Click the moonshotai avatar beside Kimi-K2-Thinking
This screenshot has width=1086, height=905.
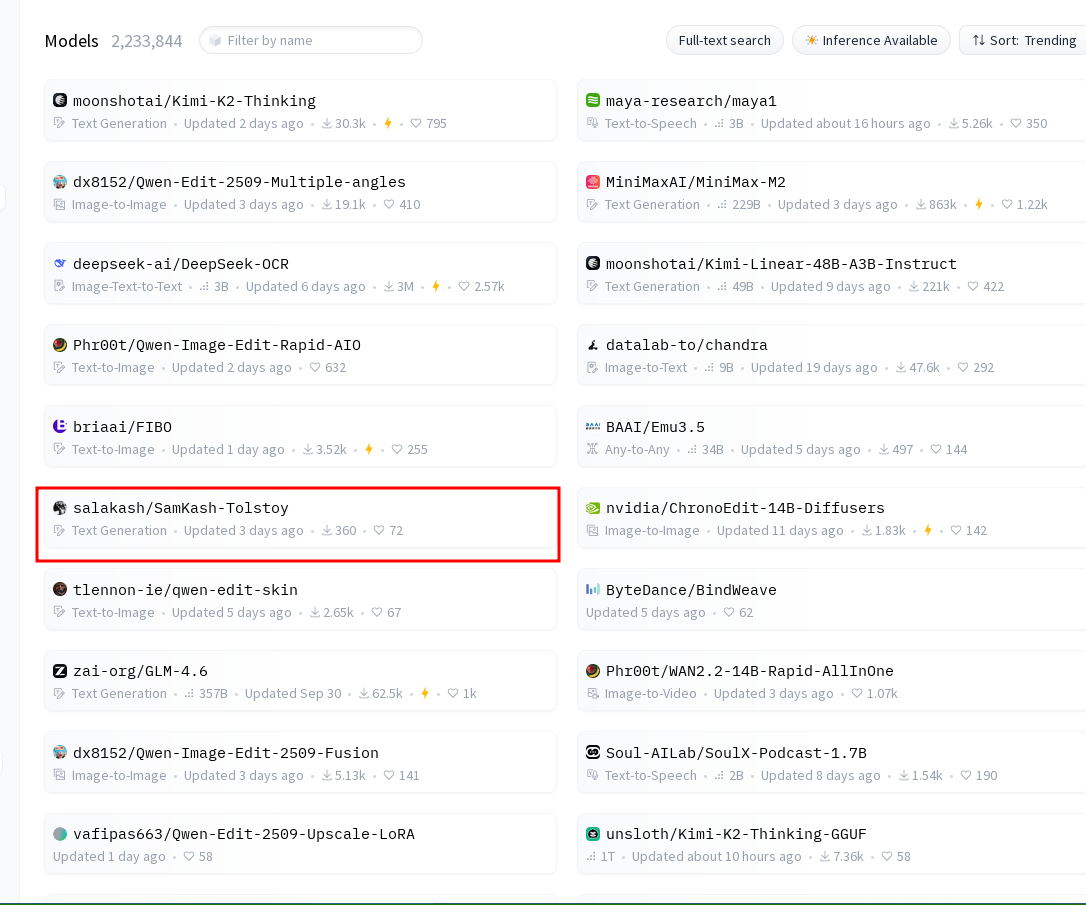[60, 100]
